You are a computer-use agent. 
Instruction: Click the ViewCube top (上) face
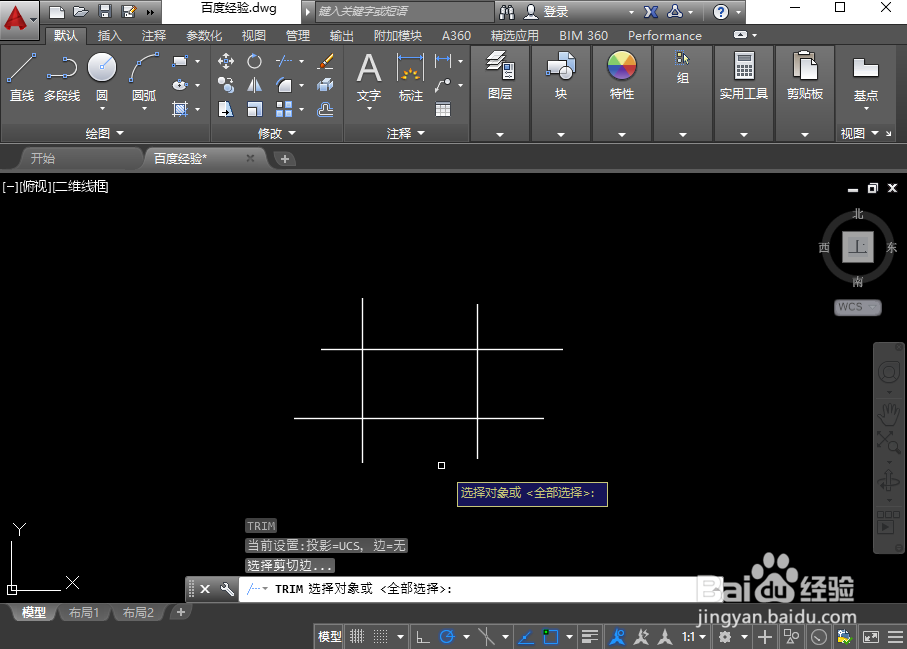858,246
